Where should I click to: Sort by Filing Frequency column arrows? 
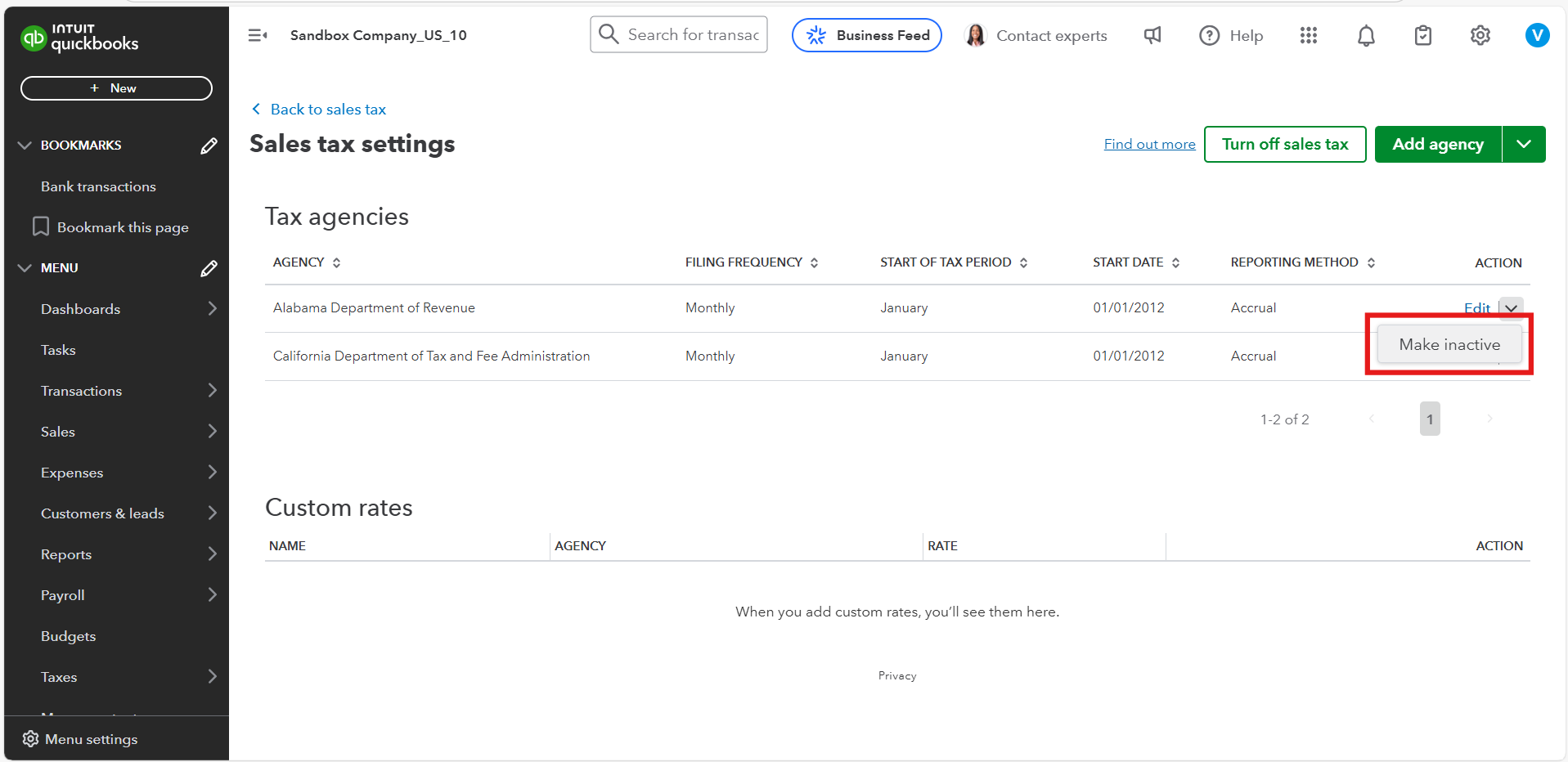(814, 262)
